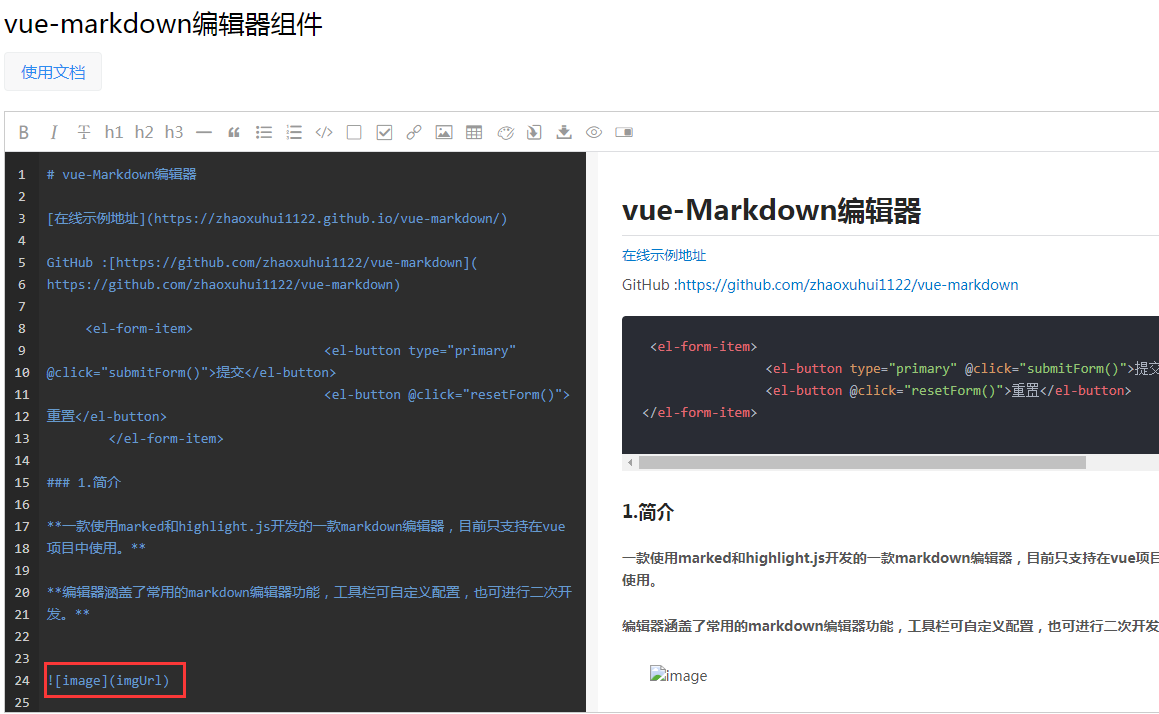Screen dimensions: 1159x714
Task: Insert h1 heading
Action: [x=113, y=132]
